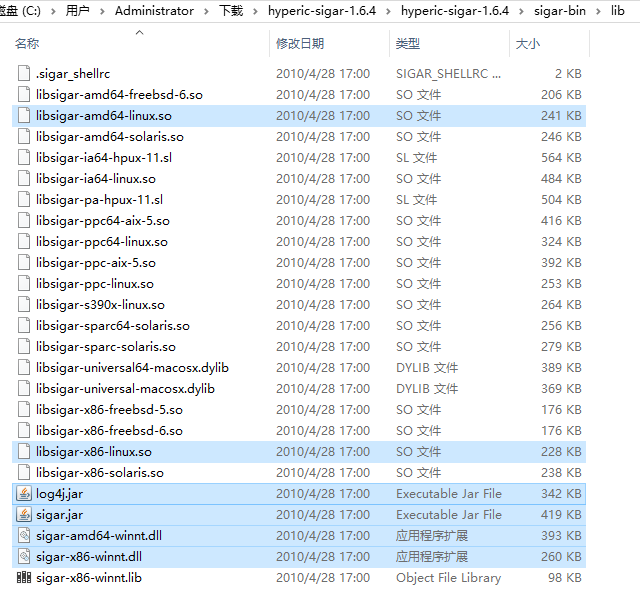This screenshot has width=640, height=599.
Task: Navigate to the sigar-bin breadcrumb folder
Action: pos(560,11)
